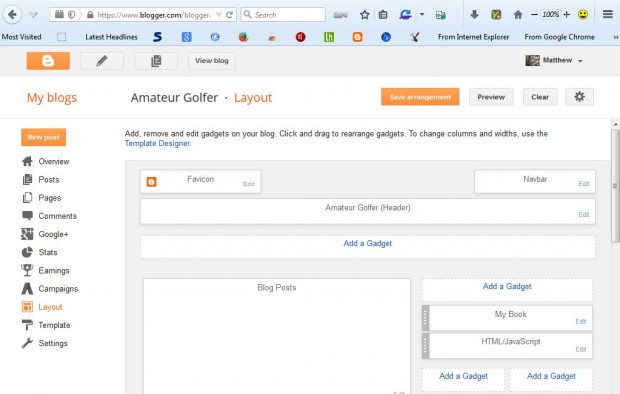Edit the Amateur Golfer (Header) gadget
The image size is (620, 394).
click(x=584, y=214)
